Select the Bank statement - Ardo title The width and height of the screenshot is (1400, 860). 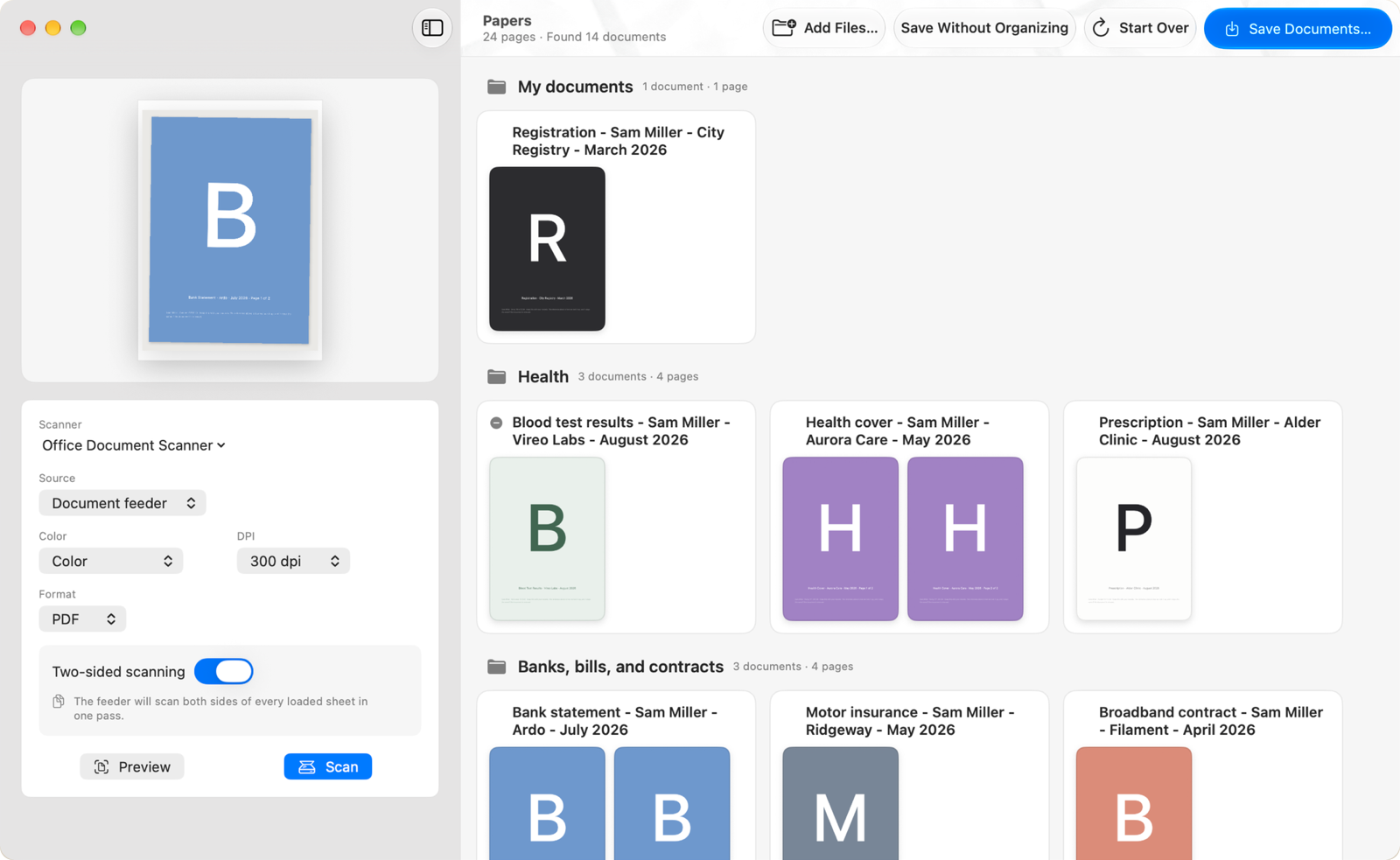click(614, 721)
